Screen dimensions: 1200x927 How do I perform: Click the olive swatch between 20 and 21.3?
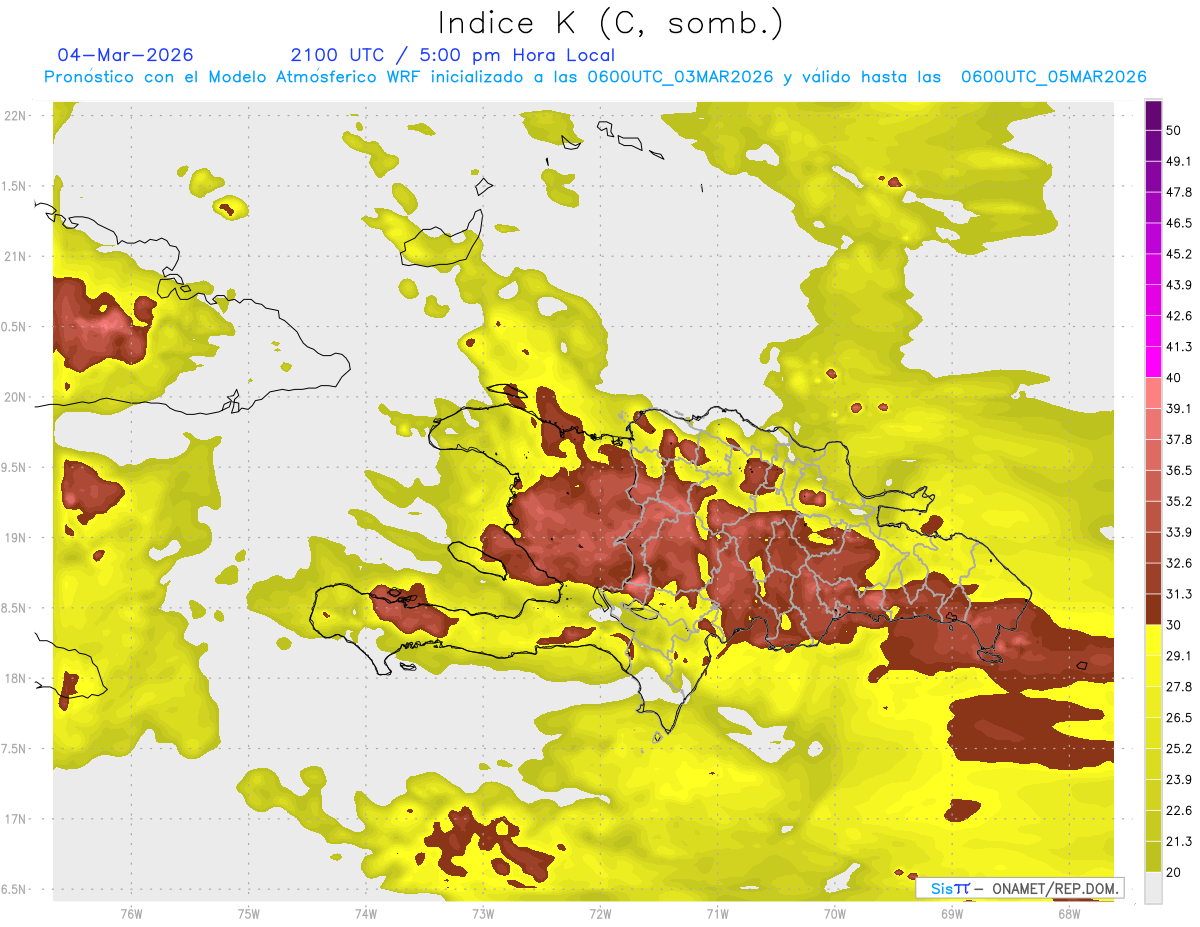coord(1153,857)
